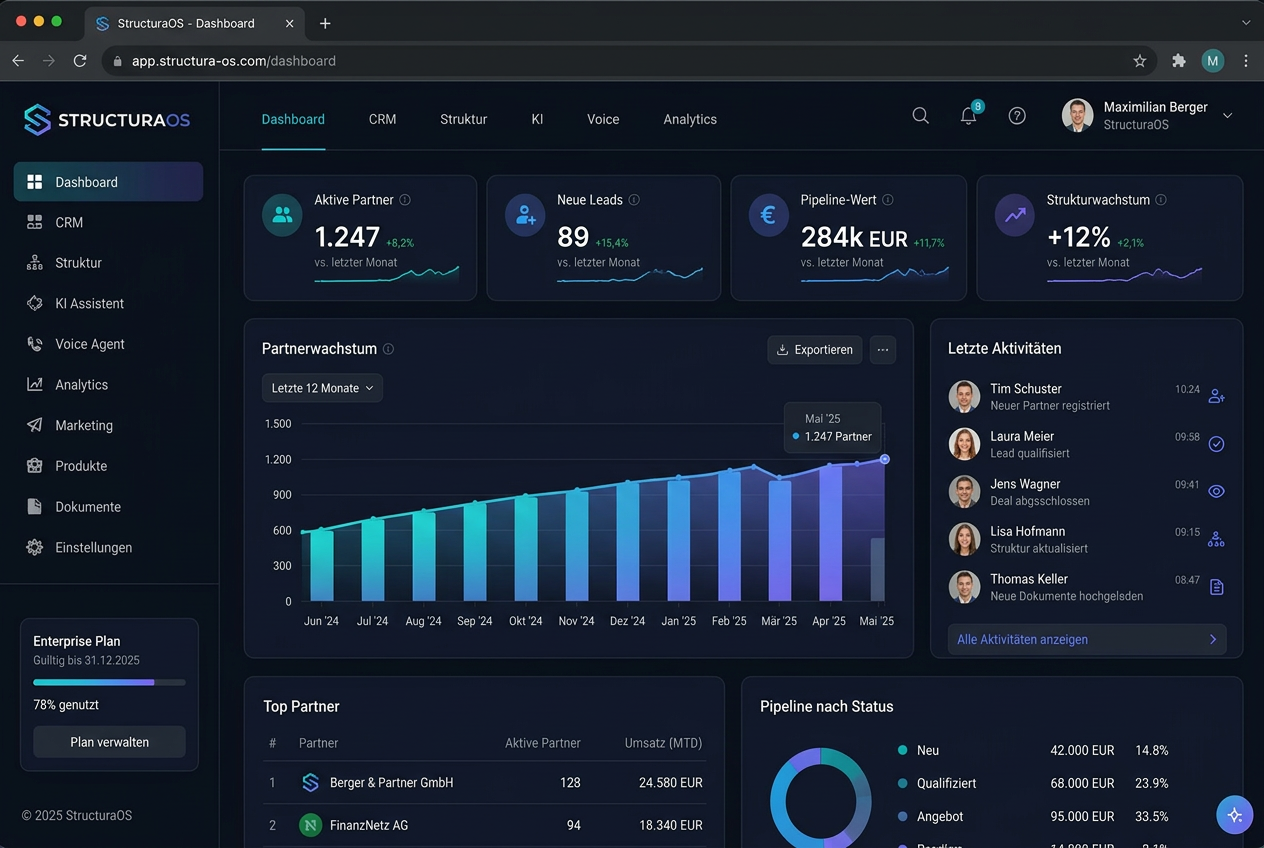Open Partnerwachstum more options menu

pos(883,350)
